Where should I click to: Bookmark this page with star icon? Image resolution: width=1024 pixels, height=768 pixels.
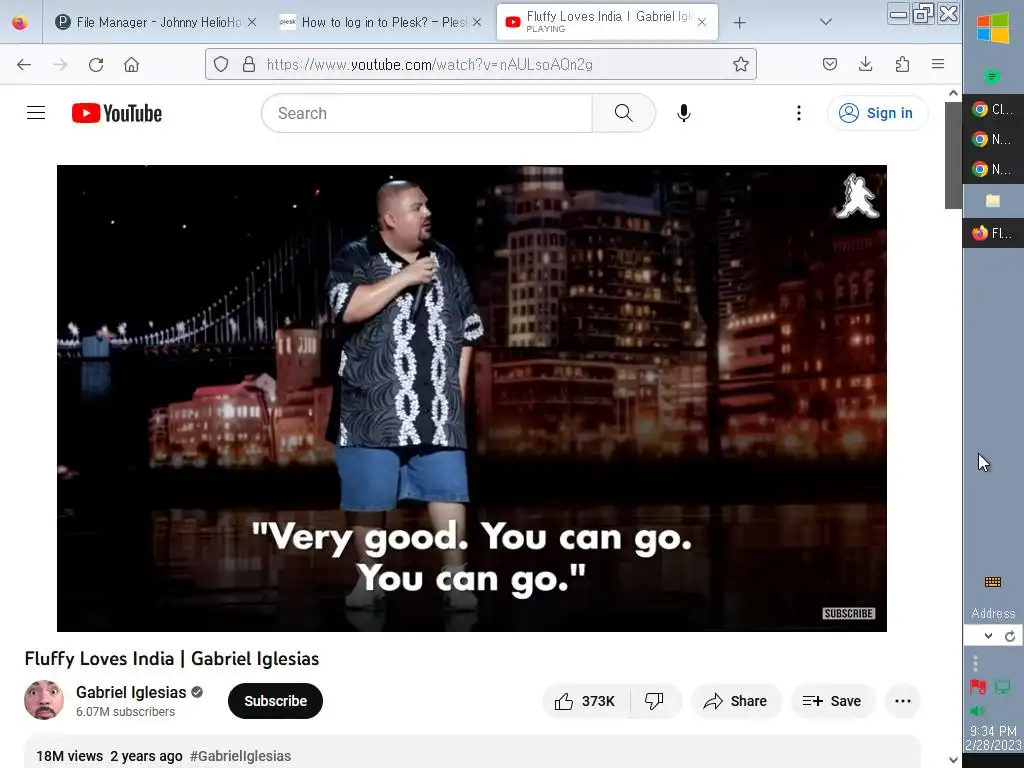tap(741, 64)
